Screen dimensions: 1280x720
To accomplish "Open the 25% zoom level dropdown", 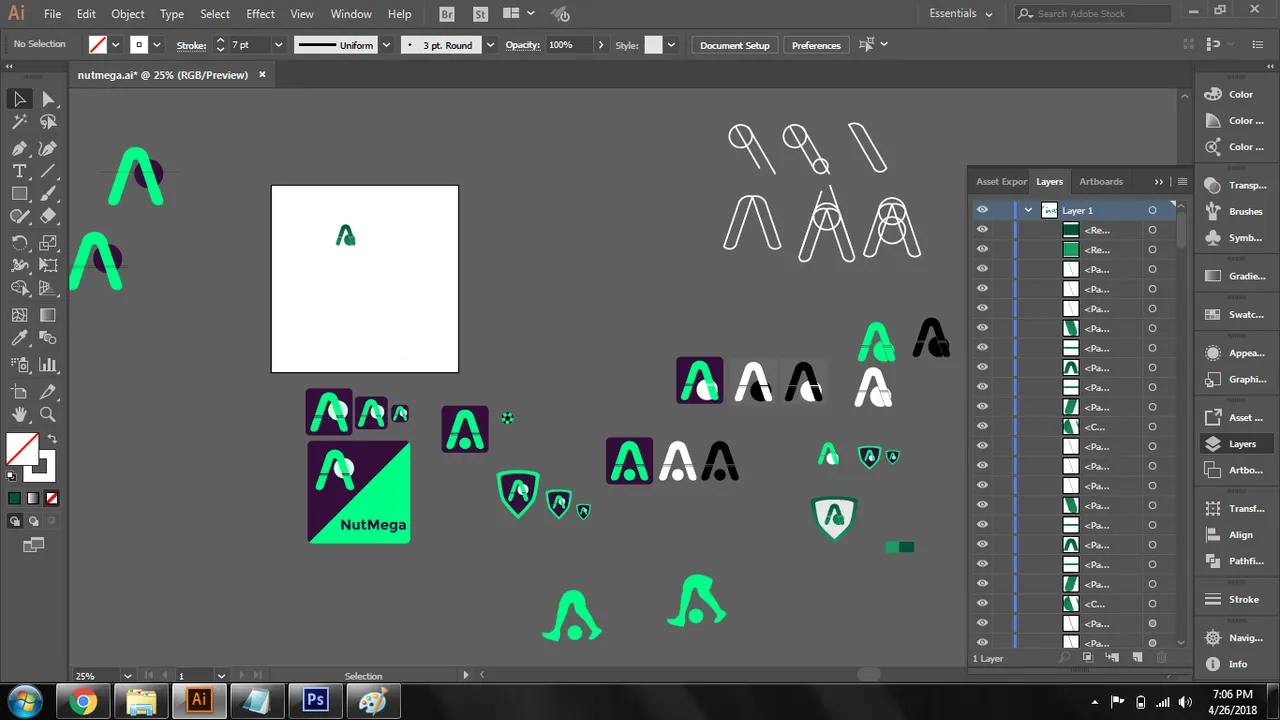I will [125, 676].
